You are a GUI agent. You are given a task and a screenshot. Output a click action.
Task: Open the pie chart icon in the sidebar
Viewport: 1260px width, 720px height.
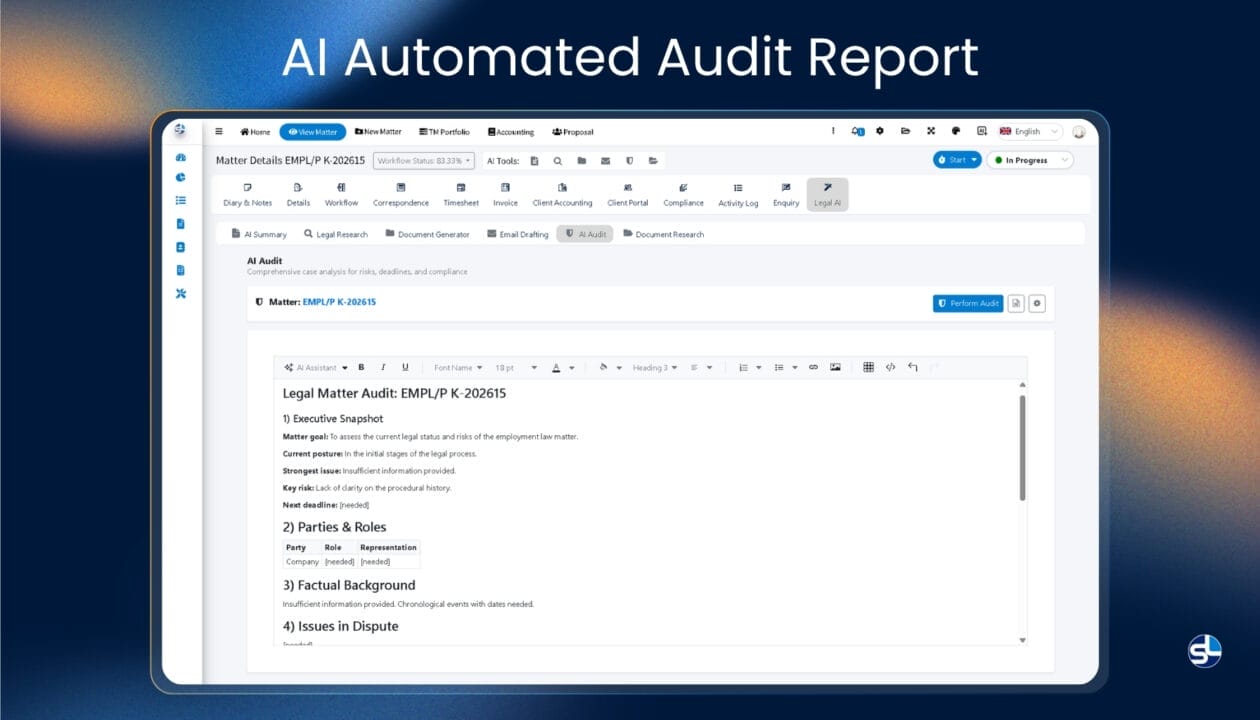[181, 178]
